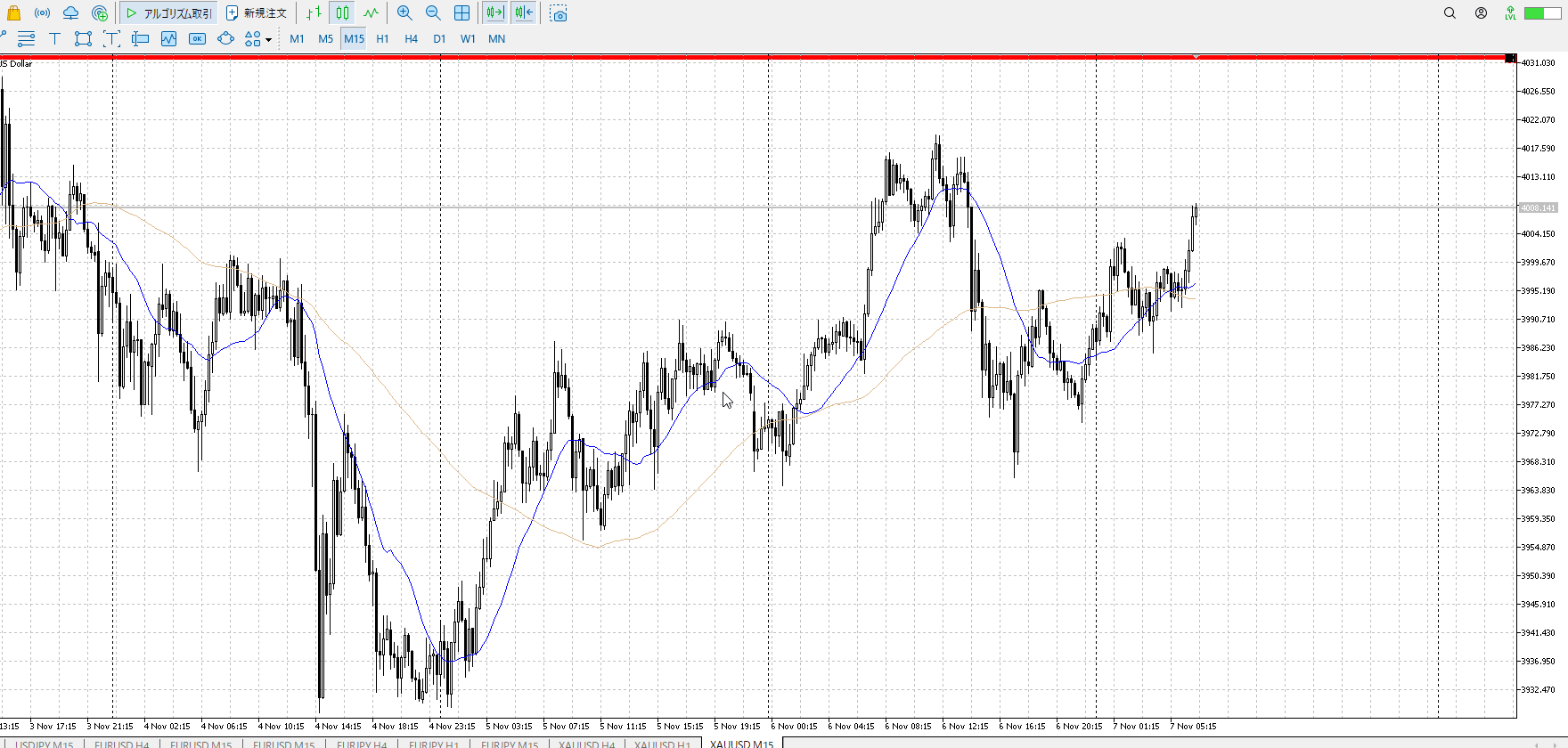
Task: Zoom out of the chart
Action: [x=433, y=13]
